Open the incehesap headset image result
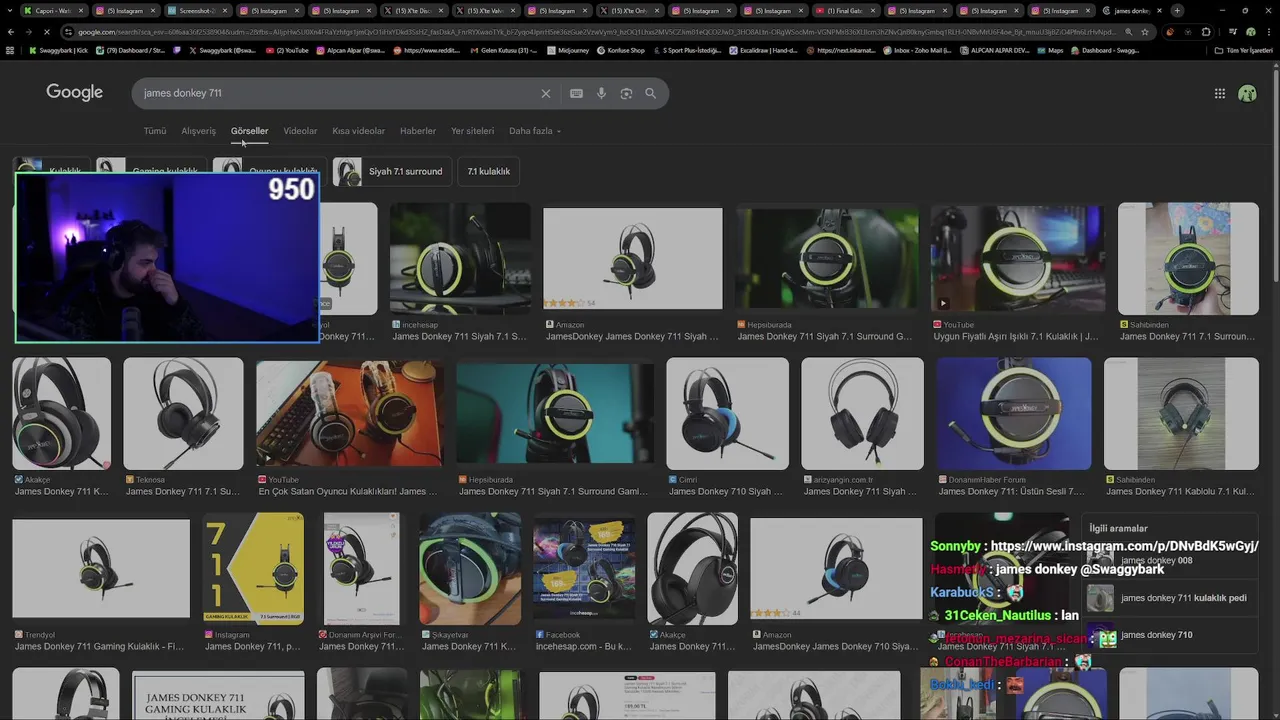The image size is (1280, 720). pyautogui.click(x=460, y=260)
